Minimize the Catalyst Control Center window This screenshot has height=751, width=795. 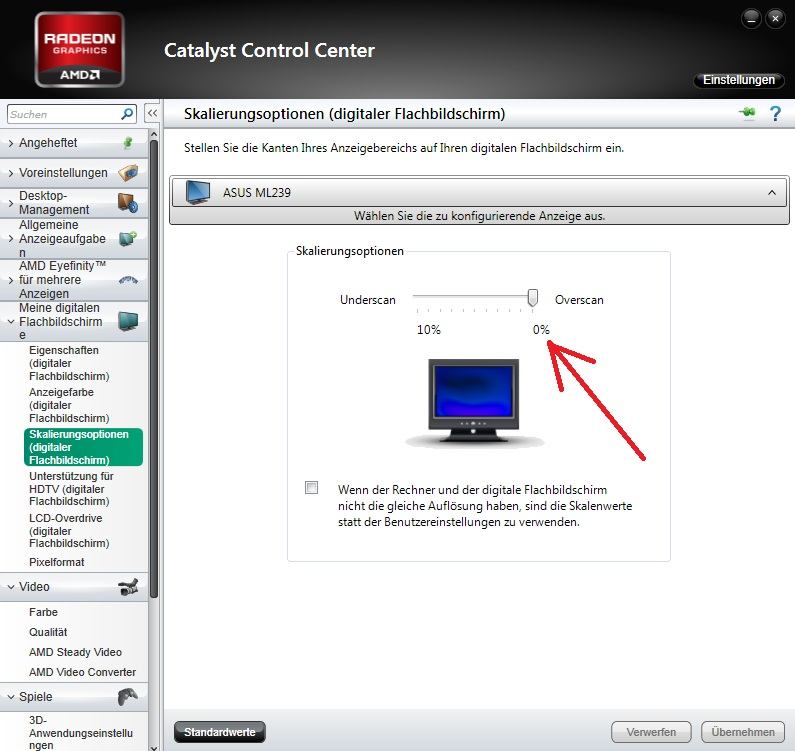click(x=751, y=19)
